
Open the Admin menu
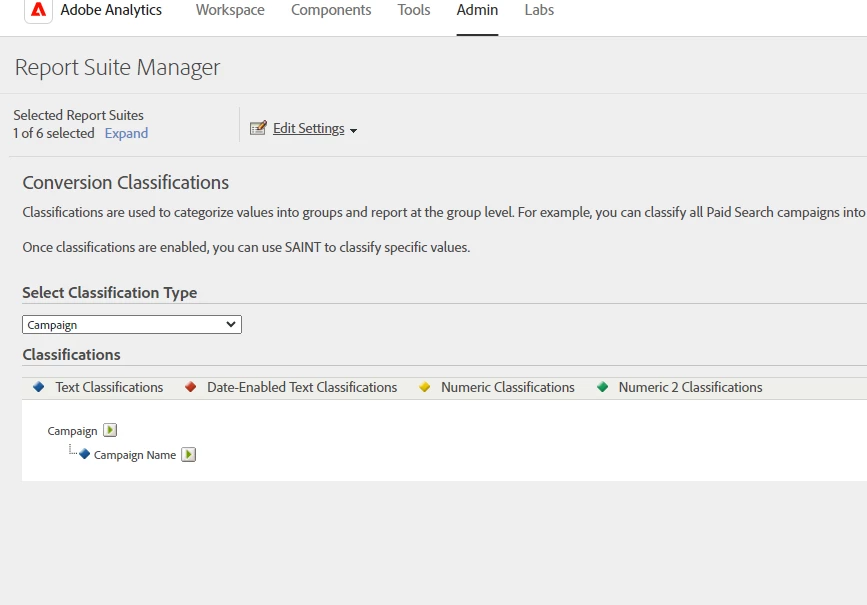477,10
